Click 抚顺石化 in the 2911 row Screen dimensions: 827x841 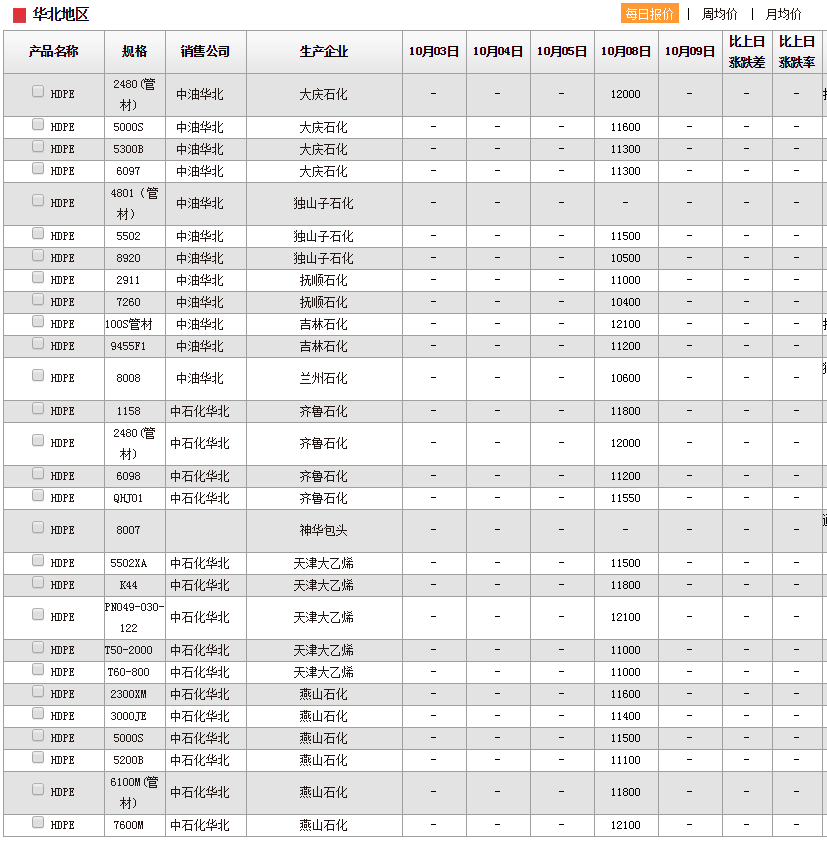[x=323, y=281]
